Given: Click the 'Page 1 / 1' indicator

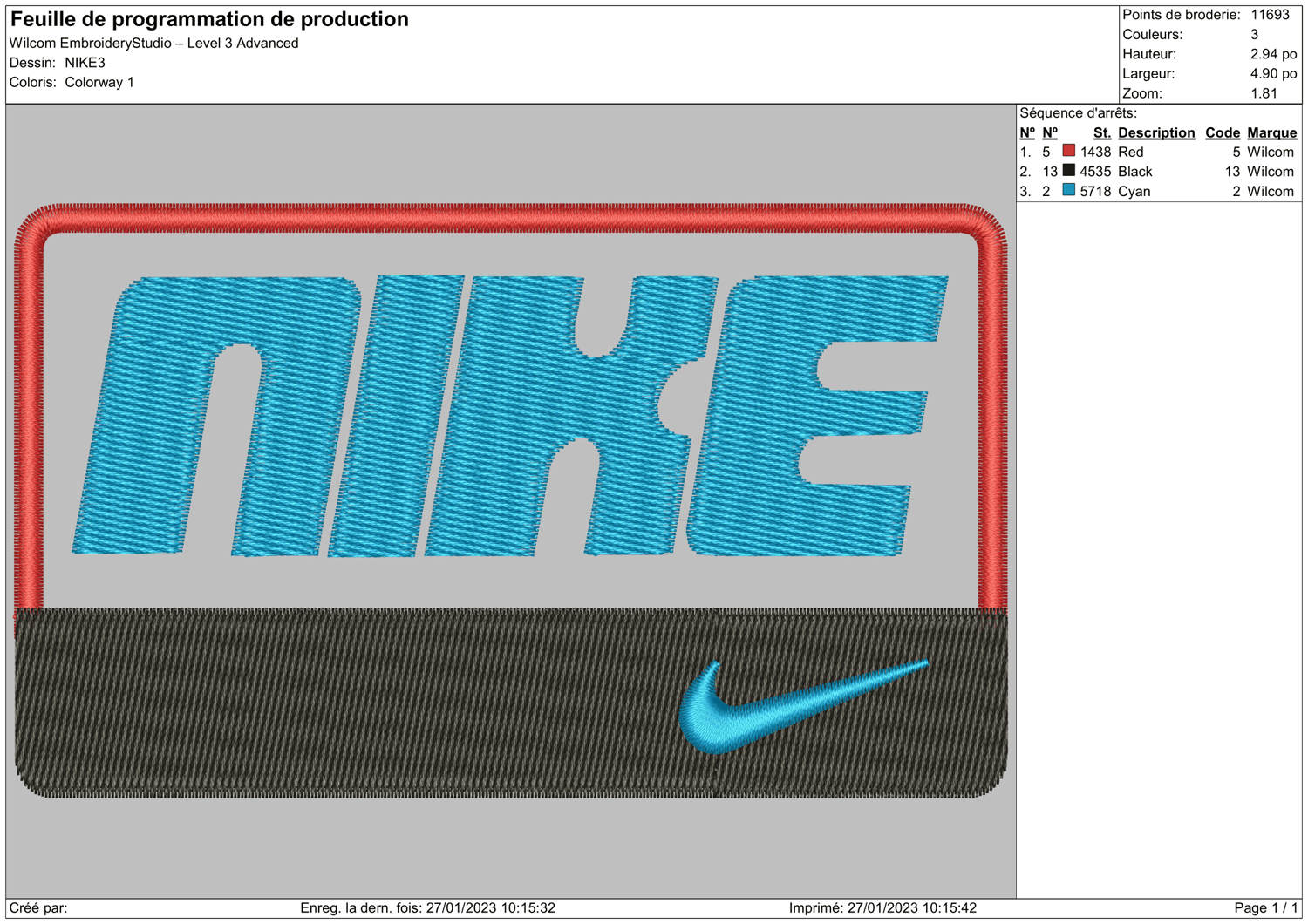Looking at the screenshot, I should coord(1266,908).
